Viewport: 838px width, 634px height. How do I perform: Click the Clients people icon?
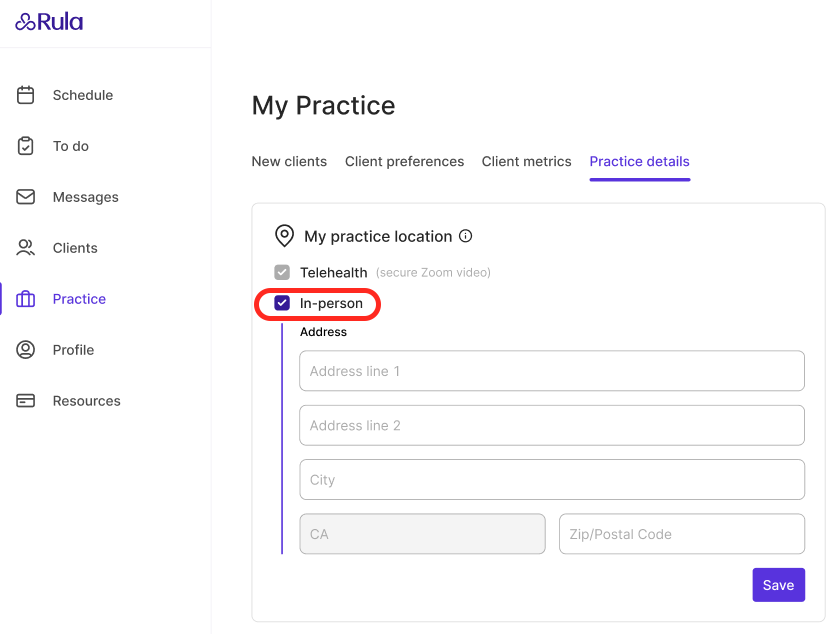26,248
